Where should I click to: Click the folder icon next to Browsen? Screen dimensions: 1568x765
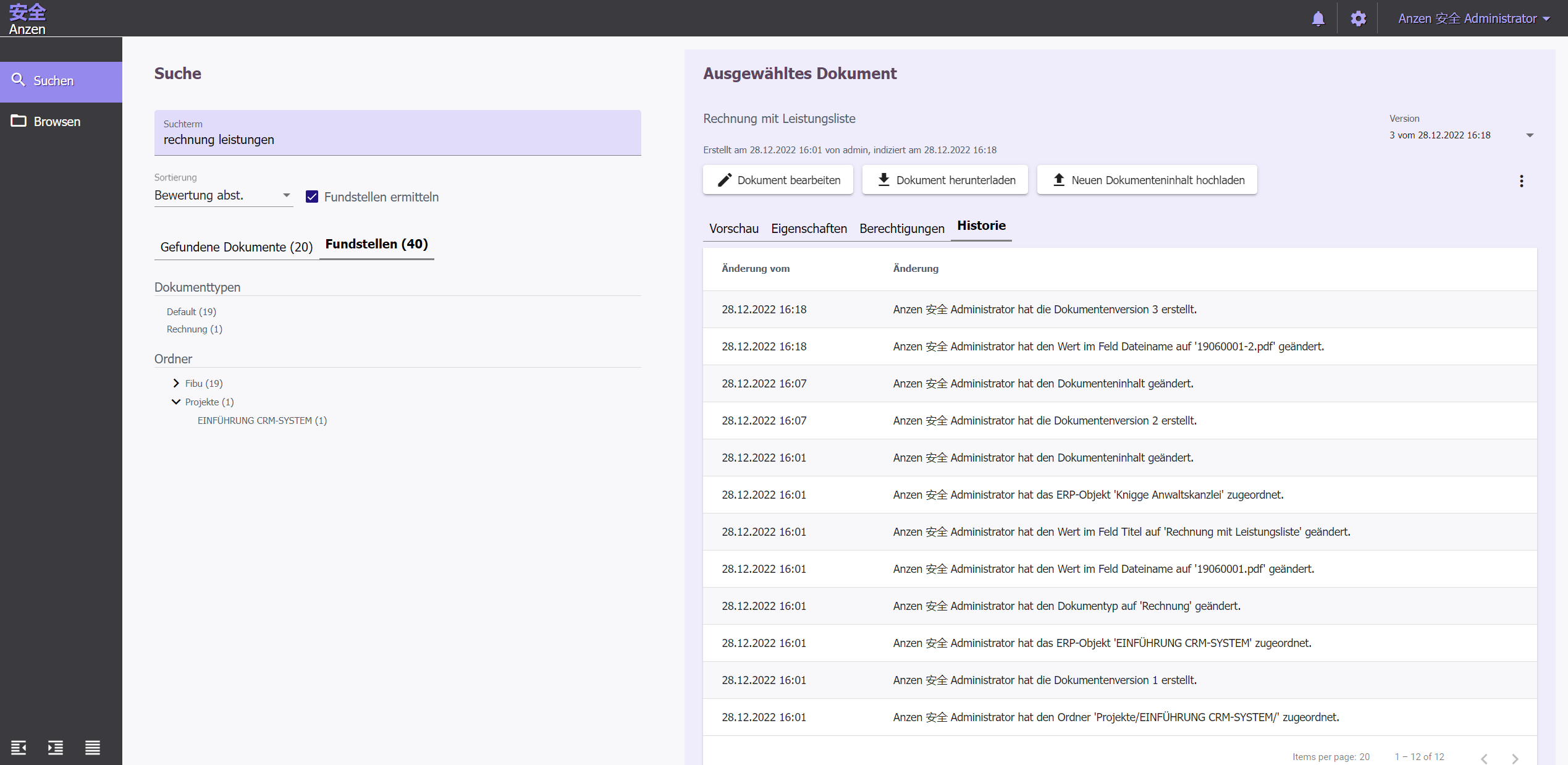[x=19, y=121]
